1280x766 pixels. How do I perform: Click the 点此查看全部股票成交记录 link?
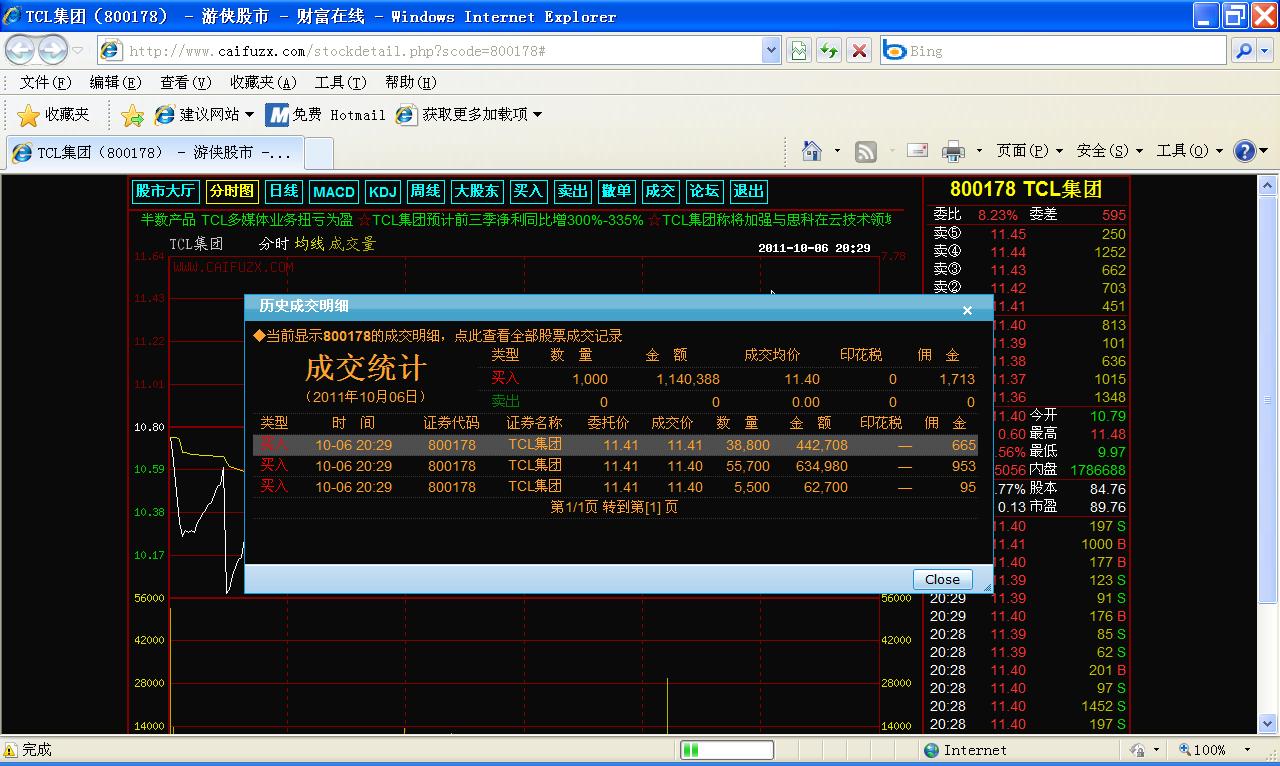tap(538, 336)
